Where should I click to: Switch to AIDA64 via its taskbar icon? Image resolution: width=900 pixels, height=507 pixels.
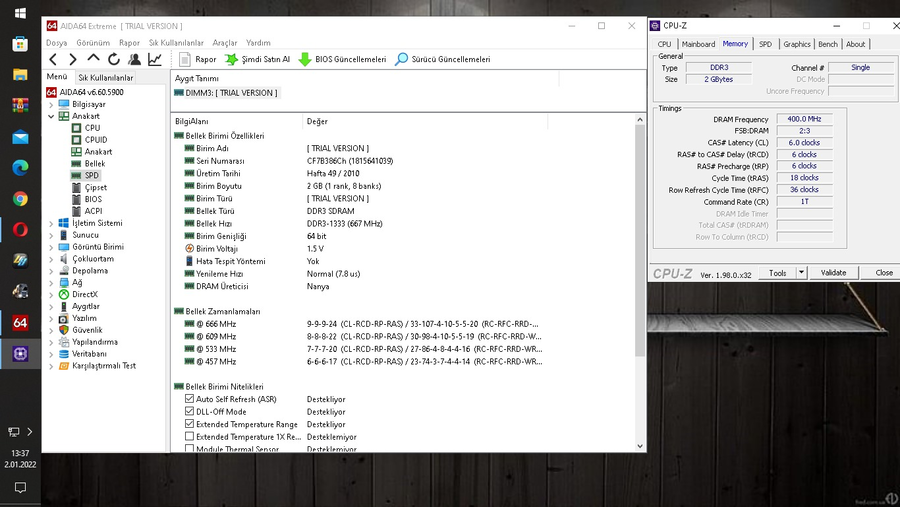tap(20, 323)
